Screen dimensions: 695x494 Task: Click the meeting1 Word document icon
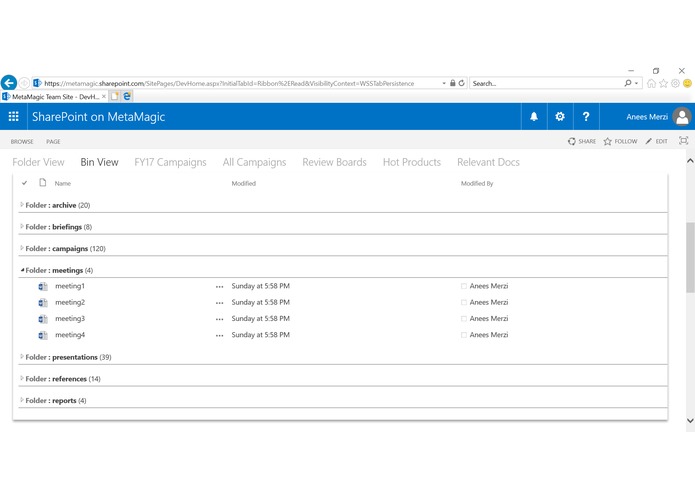click(43, 287)
